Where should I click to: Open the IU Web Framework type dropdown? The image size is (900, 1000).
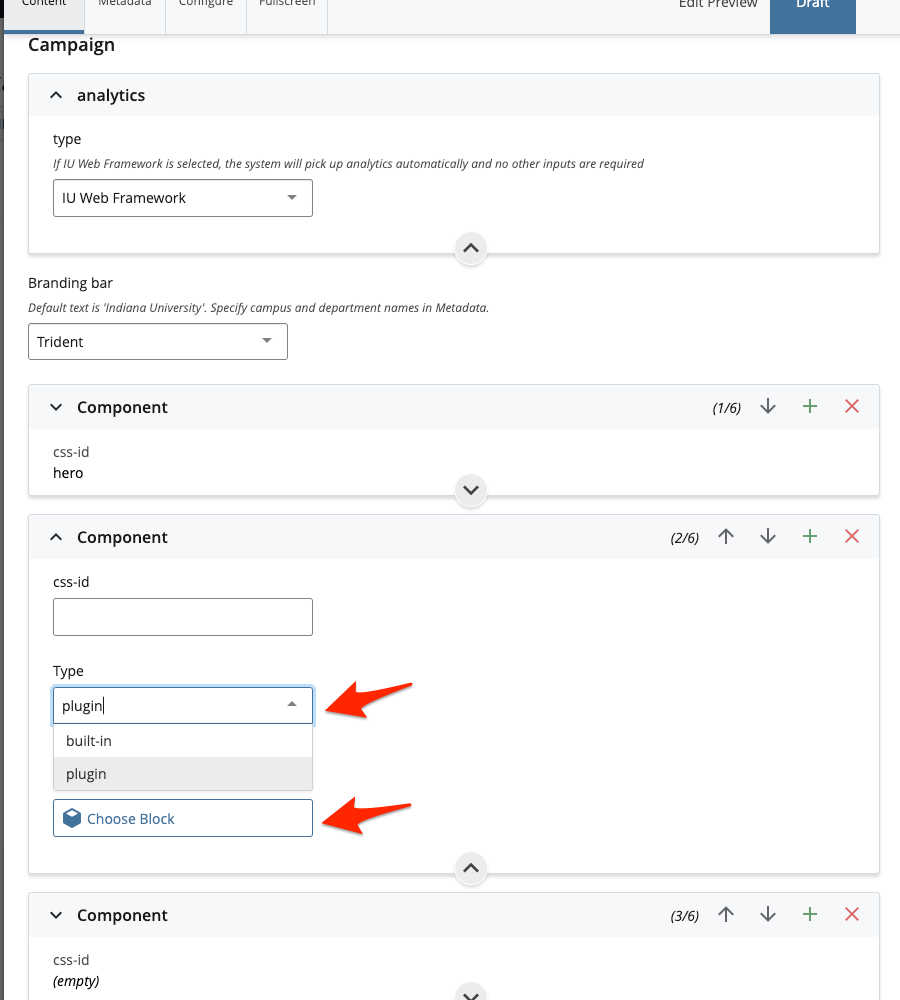click(x=182, y=198)
